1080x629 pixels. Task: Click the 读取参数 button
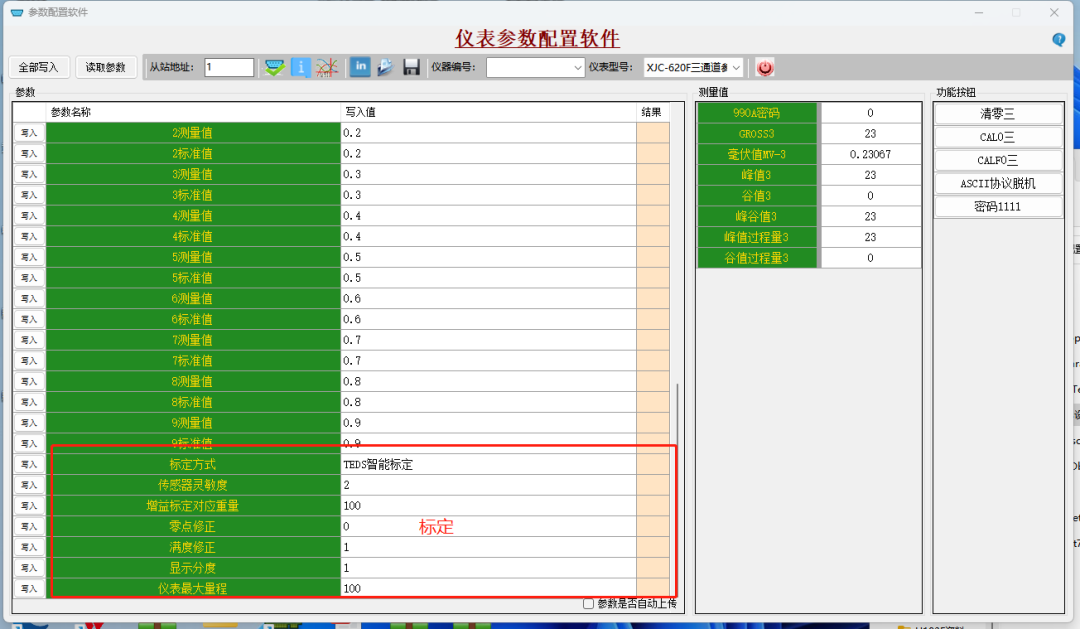tap(105, 68)
